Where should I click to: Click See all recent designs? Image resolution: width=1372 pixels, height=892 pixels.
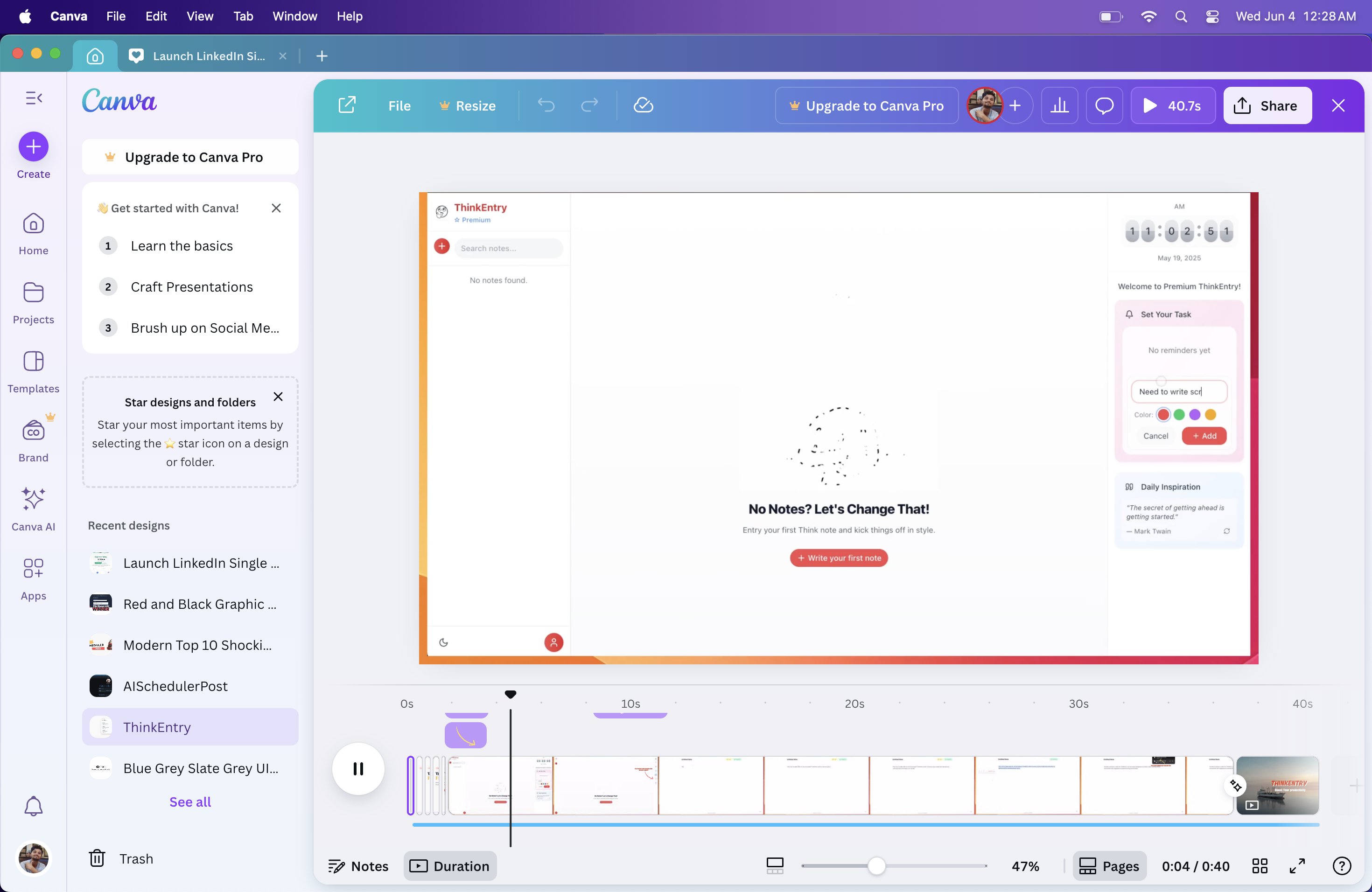pos(190,801)
